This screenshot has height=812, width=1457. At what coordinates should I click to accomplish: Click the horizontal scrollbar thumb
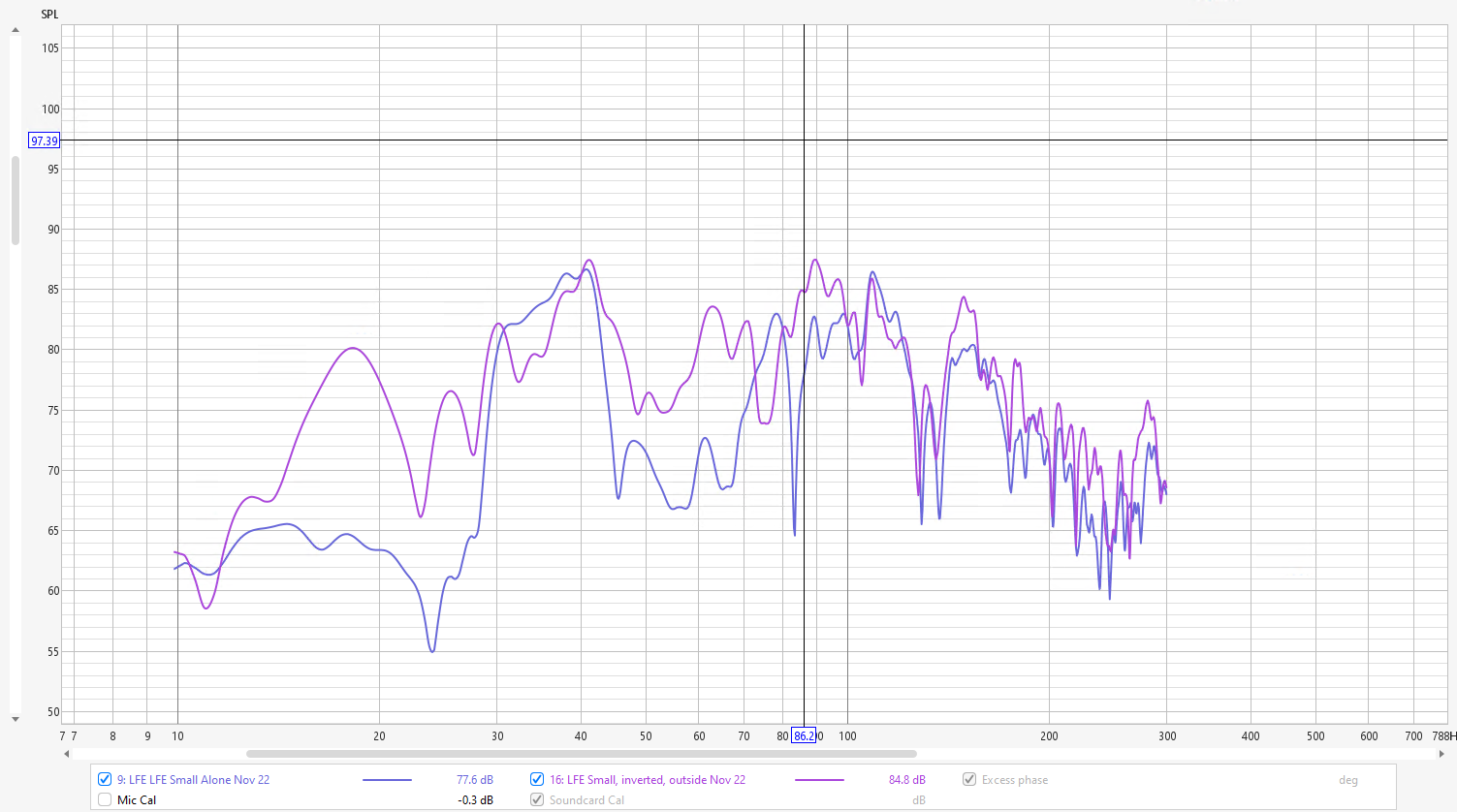582,754
